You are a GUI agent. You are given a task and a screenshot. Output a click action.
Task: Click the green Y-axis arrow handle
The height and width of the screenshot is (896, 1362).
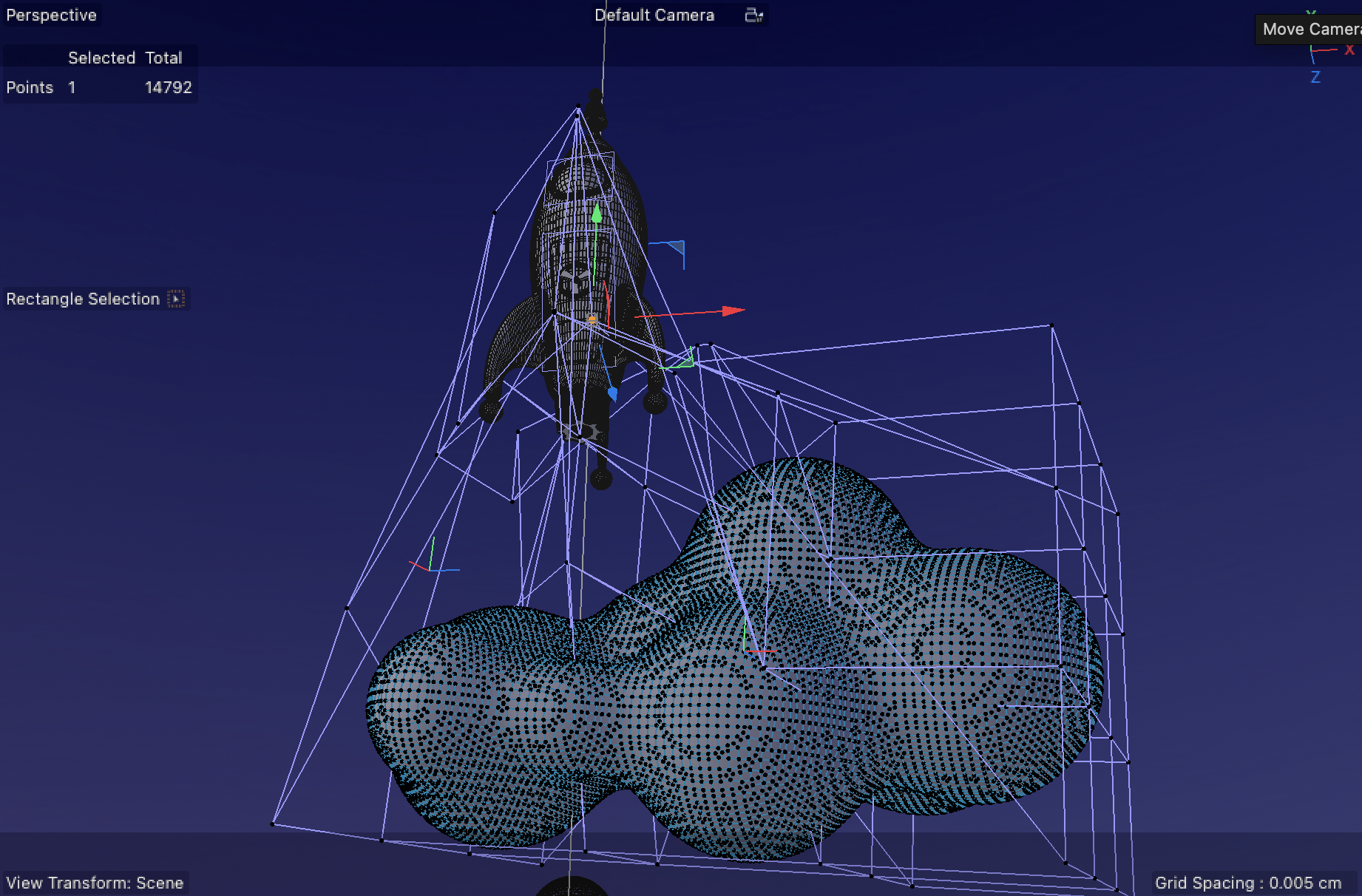597,213
